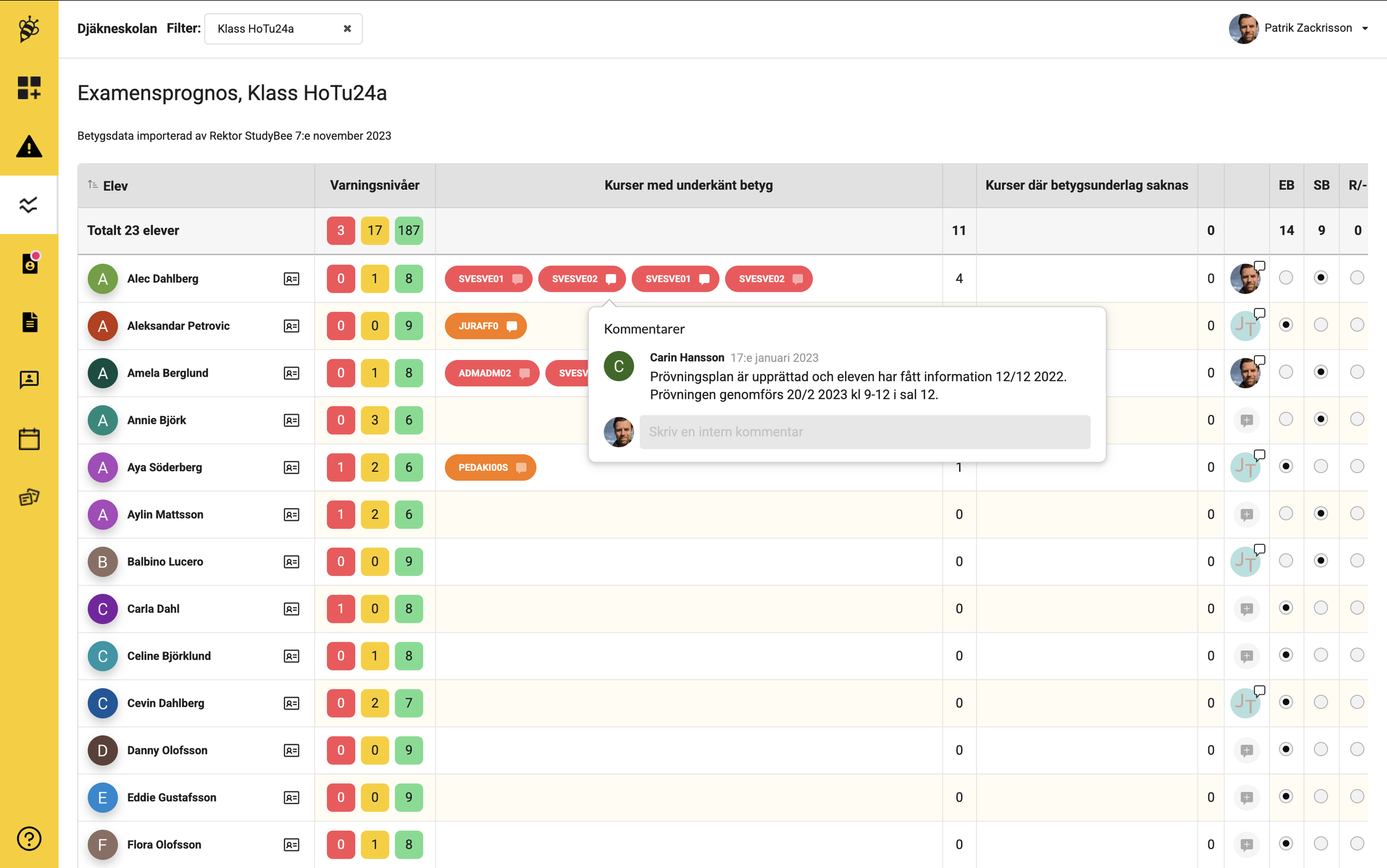Select R/- radio for Danny Olofsson
The image size is (1387, 868).
(1357, 749)
